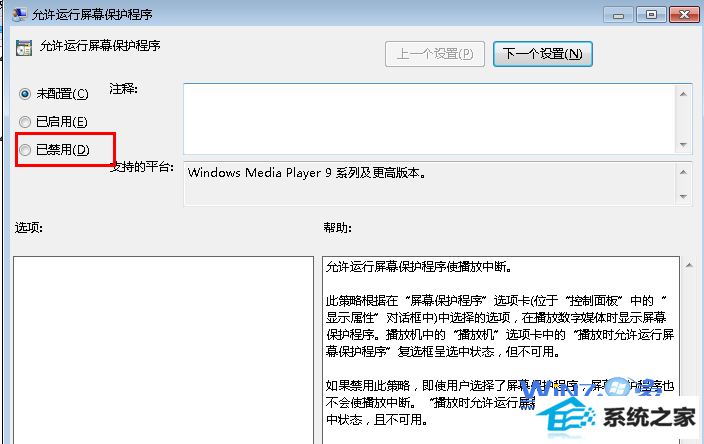
Task: Enable the policy with 已启用(E) option
Action: tap(26, 121)
